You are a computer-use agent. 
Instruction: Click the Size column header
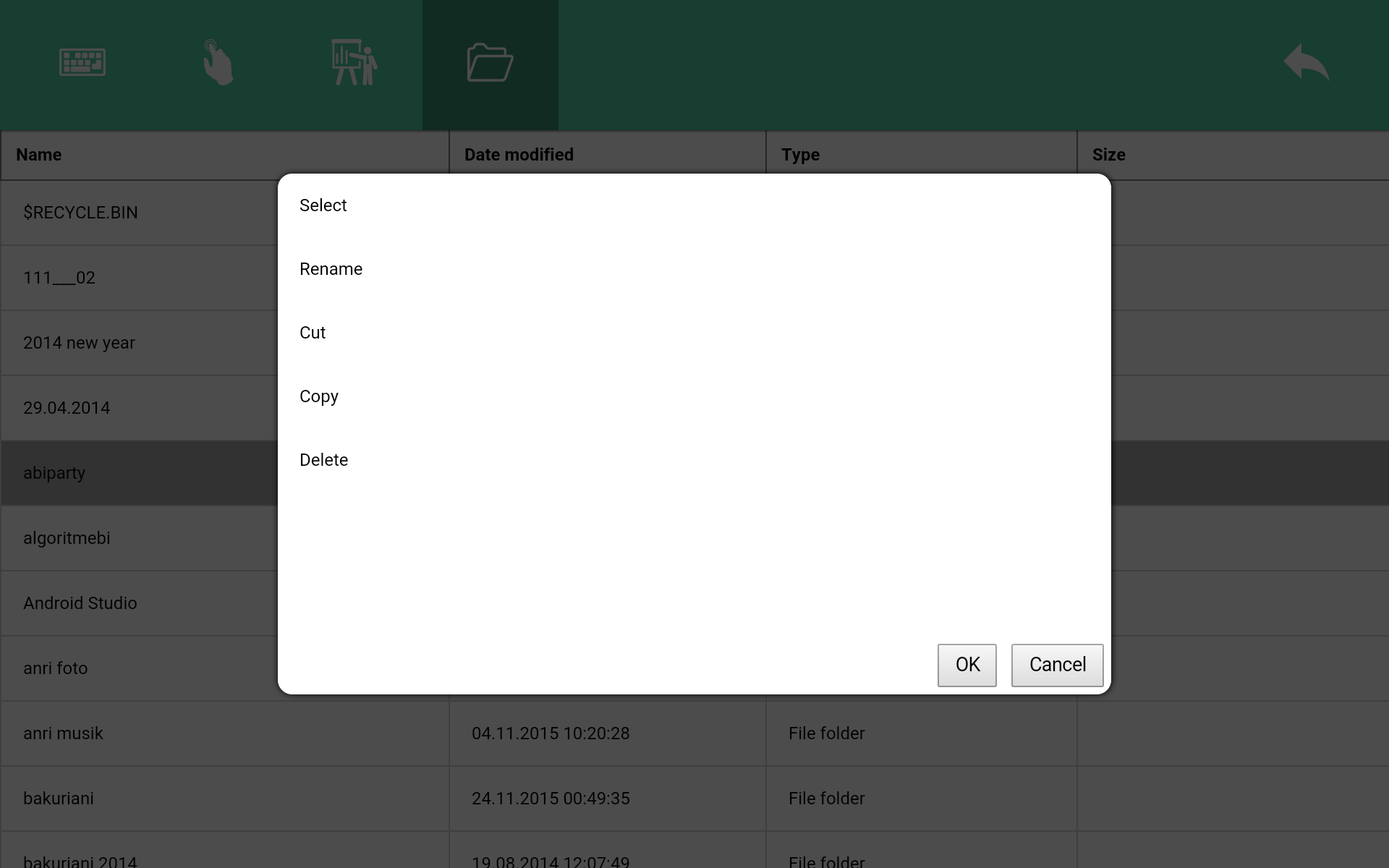pos(1108,155)
